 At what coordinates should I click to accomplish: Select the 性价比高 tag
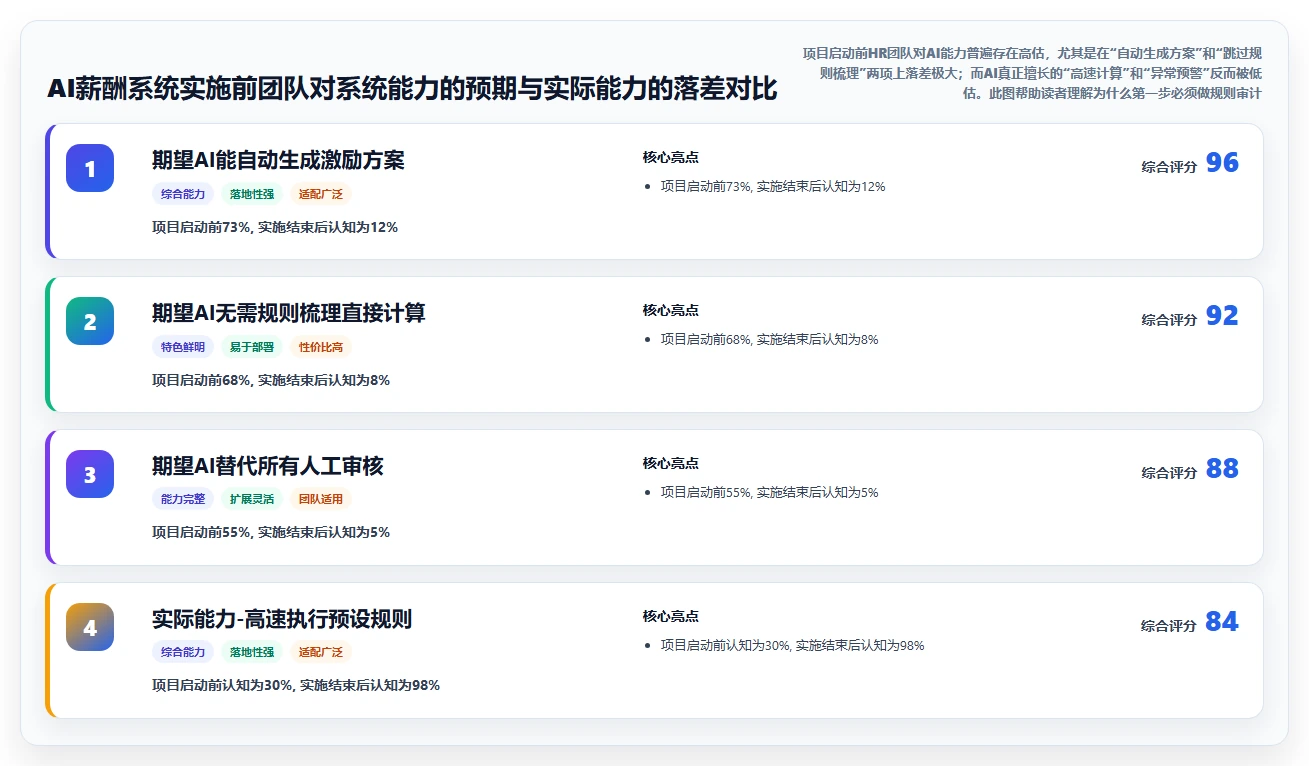coord(321,347)
